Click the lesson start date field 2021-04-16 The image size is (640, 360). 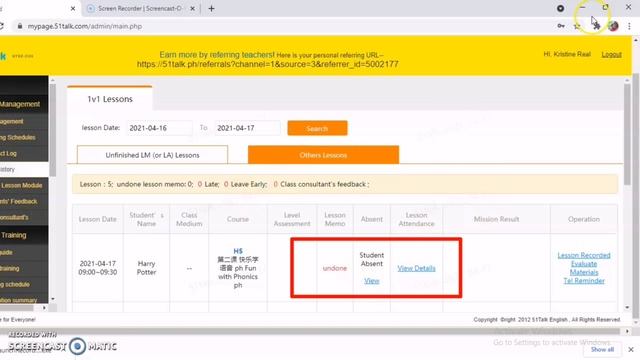tap(159, 128)
